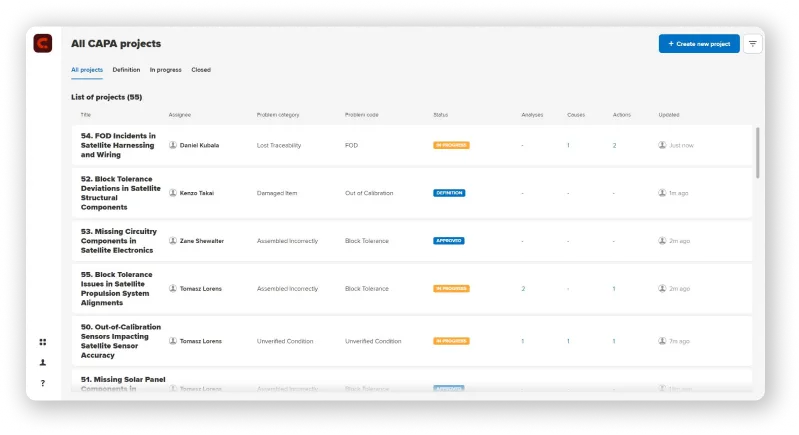
Task: Click APPROVED status badge on project 53
Action: coord(449,241)
